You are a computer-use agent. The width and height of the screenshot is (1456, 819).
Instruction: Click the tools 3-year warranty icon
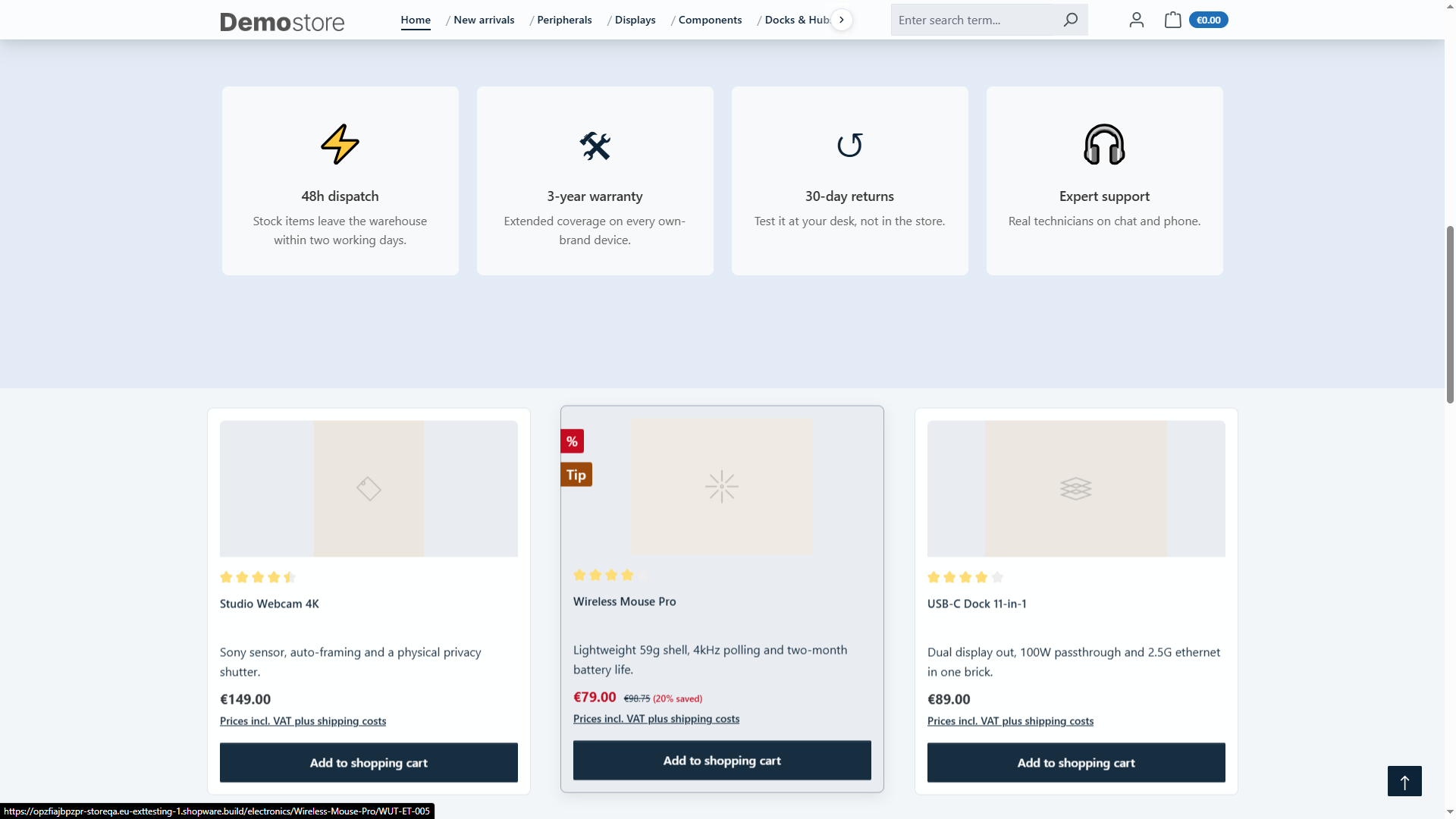point(595,146)
